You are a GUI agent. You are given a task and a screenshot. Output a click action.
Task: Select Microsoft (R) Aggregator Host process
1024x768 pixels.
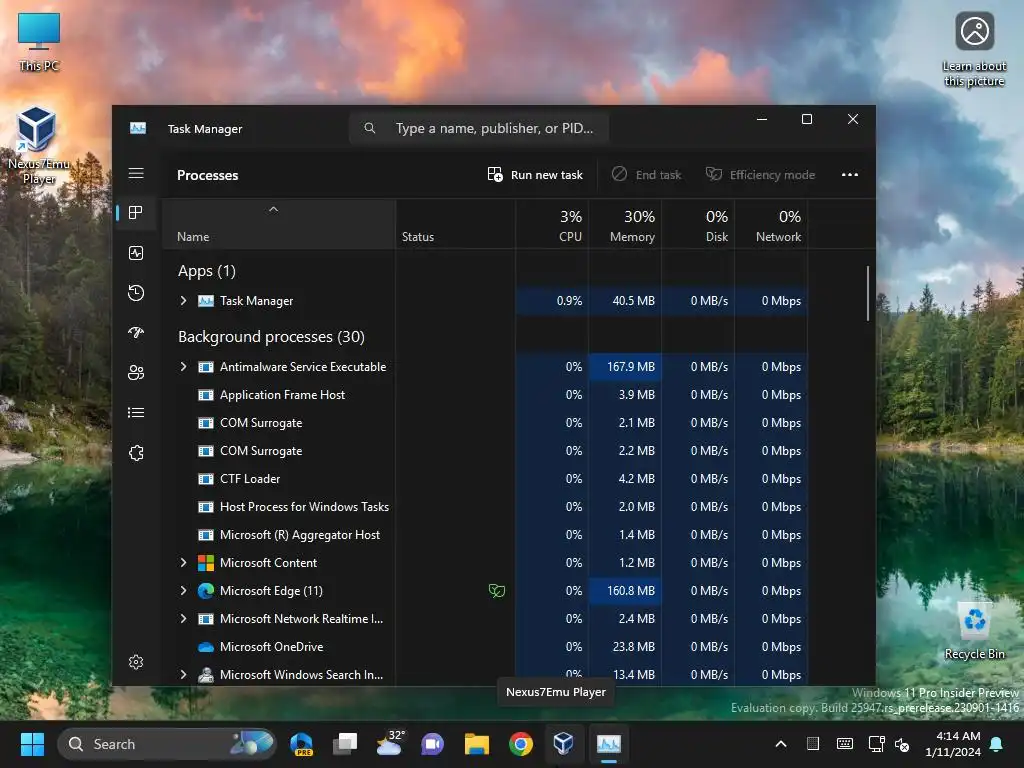(x=485, y=535)
